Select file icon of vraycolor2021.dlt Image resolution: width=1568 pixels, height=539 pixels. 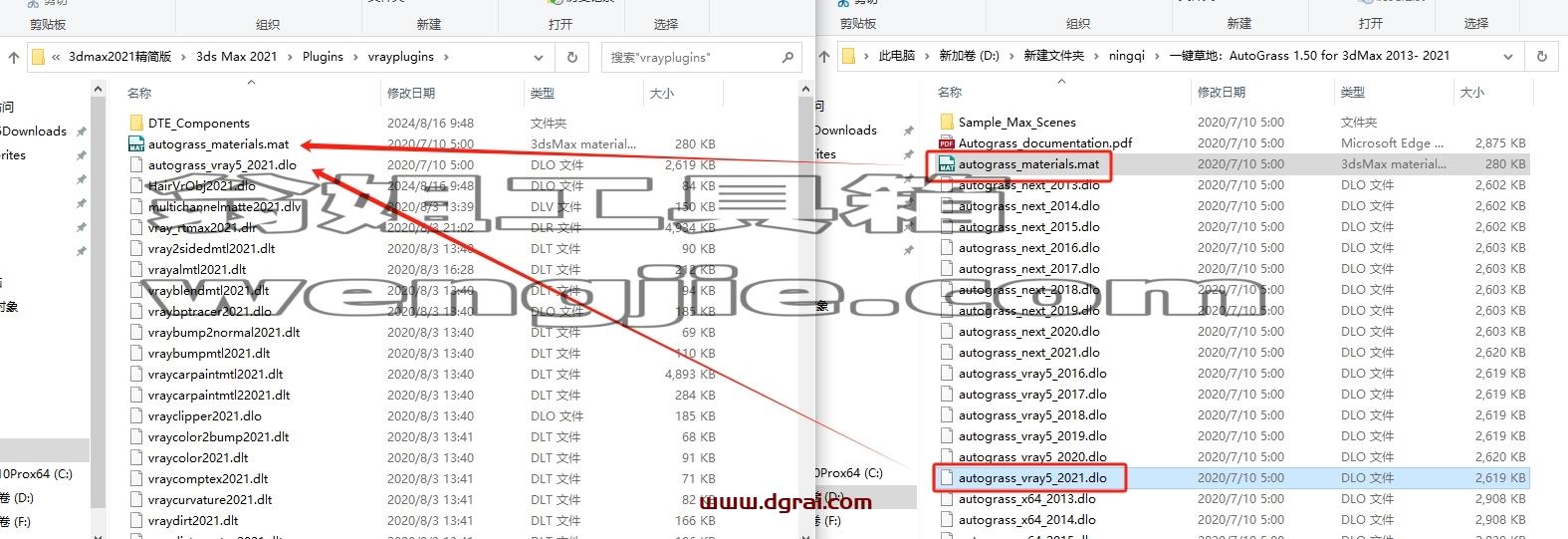coord(137,457)
